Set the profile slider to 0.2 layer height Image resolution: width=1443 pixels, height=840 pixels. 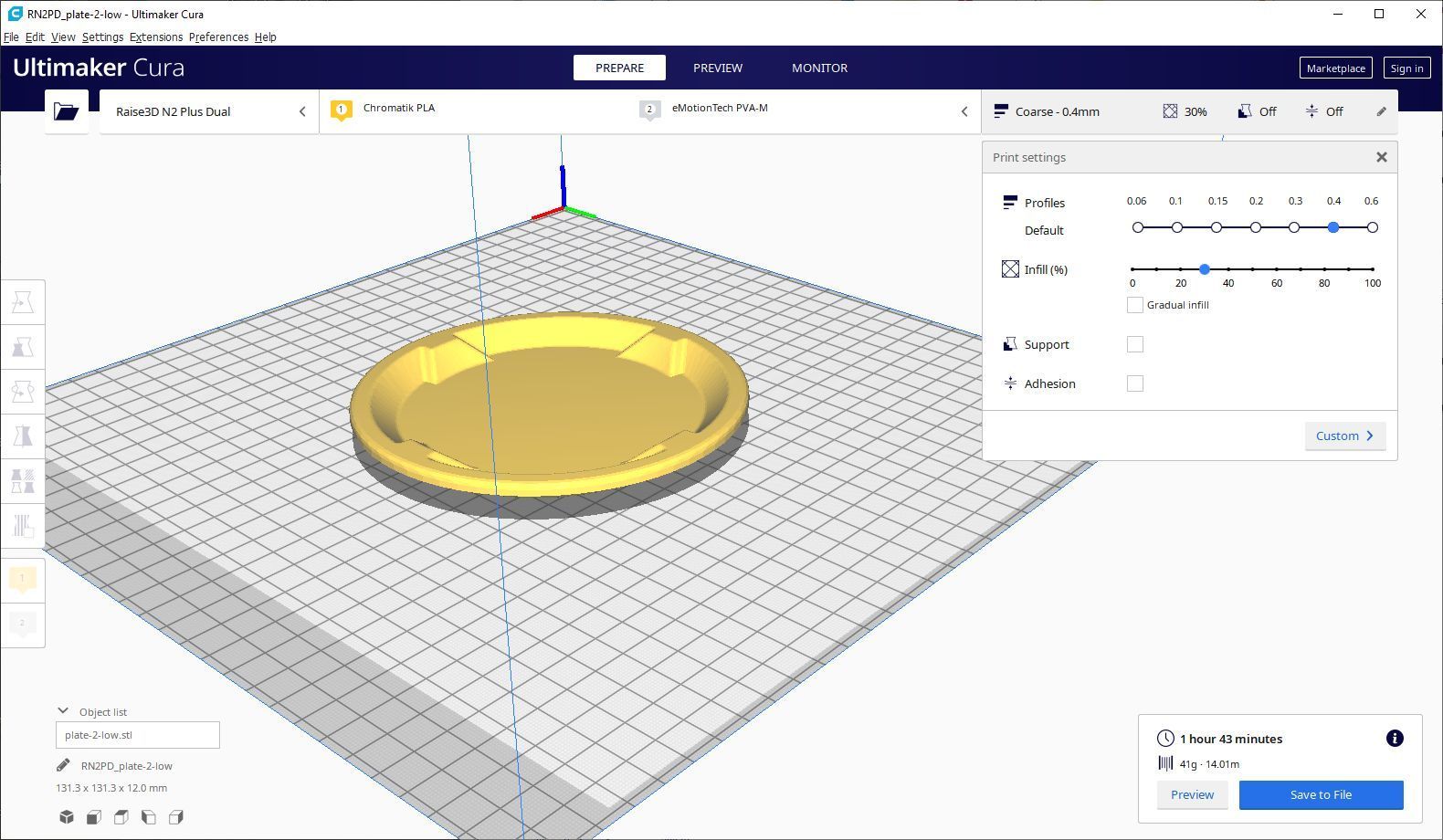(1256, 227)
